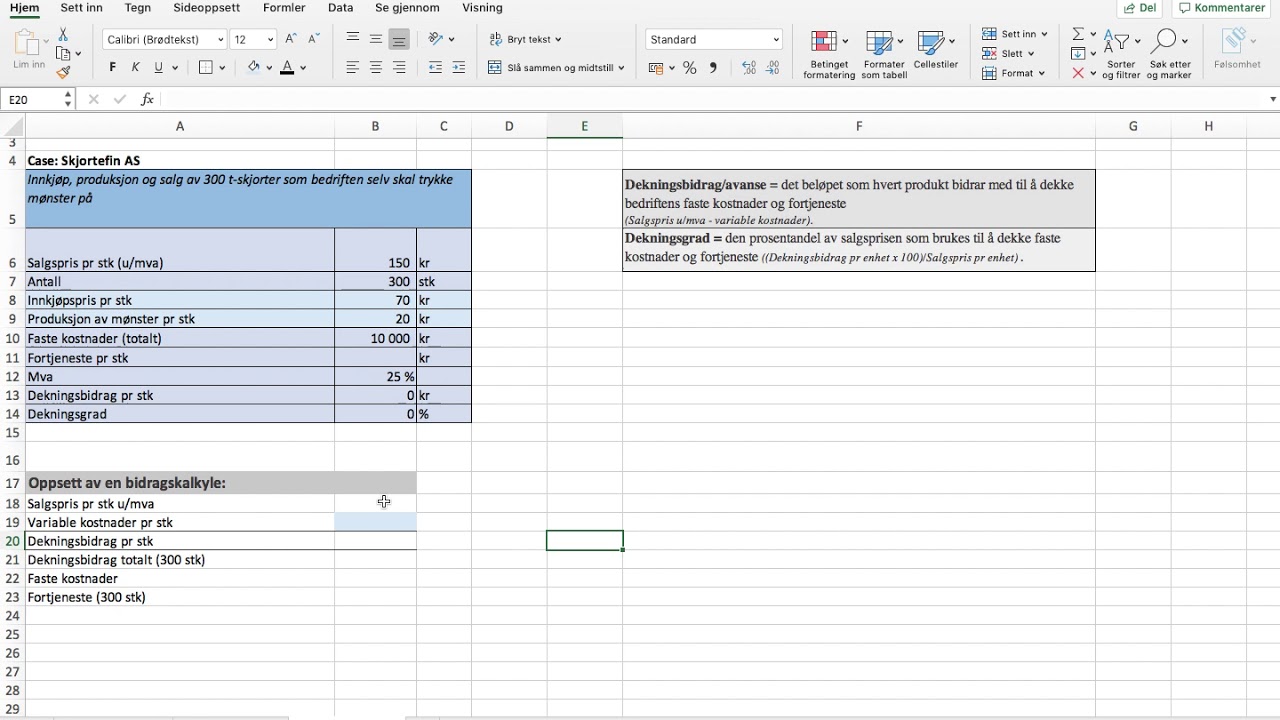The height and width of the screenshot is (720, 1280).
Task: Switch to the Tegn ribbon tab
Action: 138,8
